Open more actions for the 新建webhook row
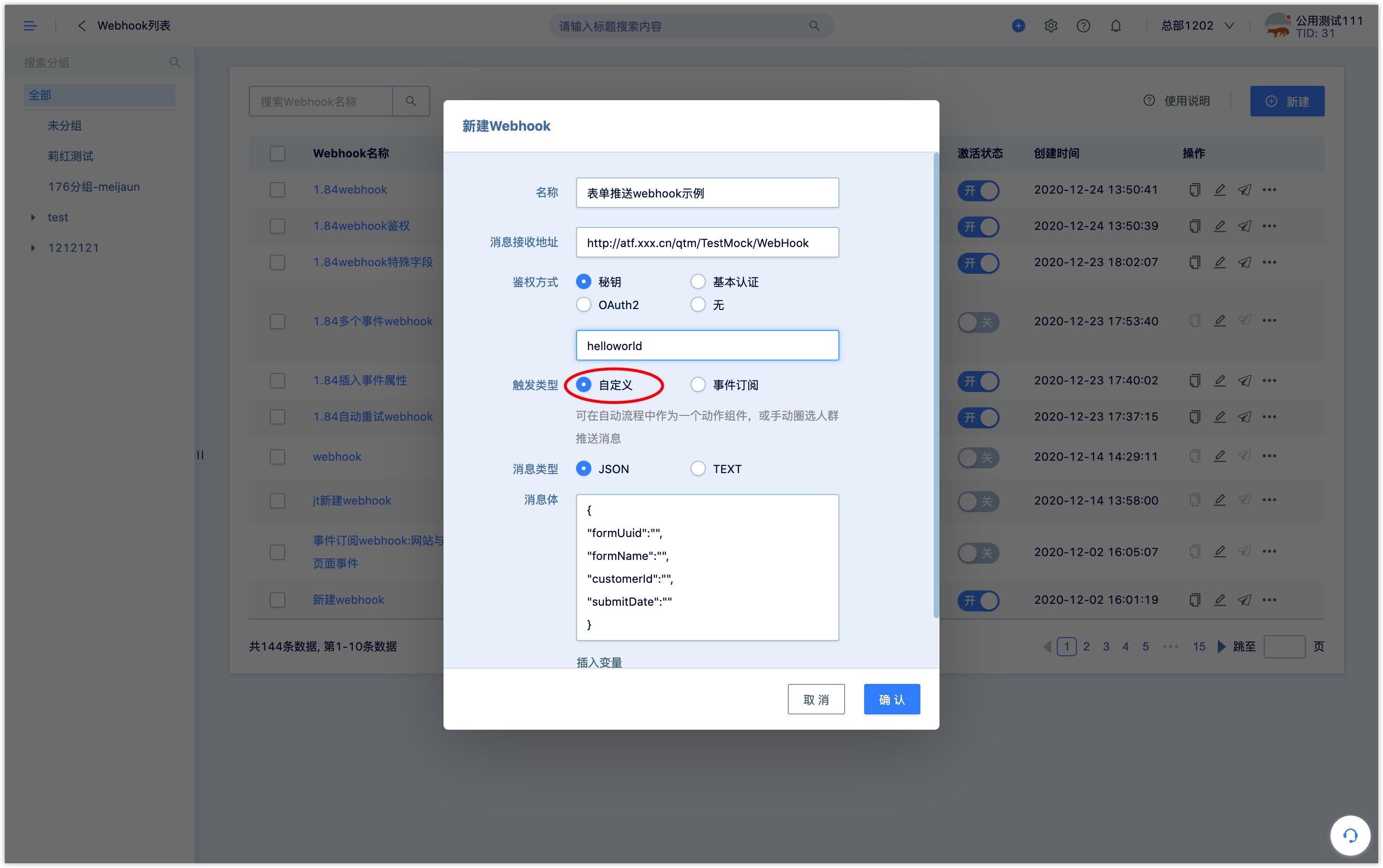Image resolution: width=1383 pixels, height=868 pixels. (1269, 599)
